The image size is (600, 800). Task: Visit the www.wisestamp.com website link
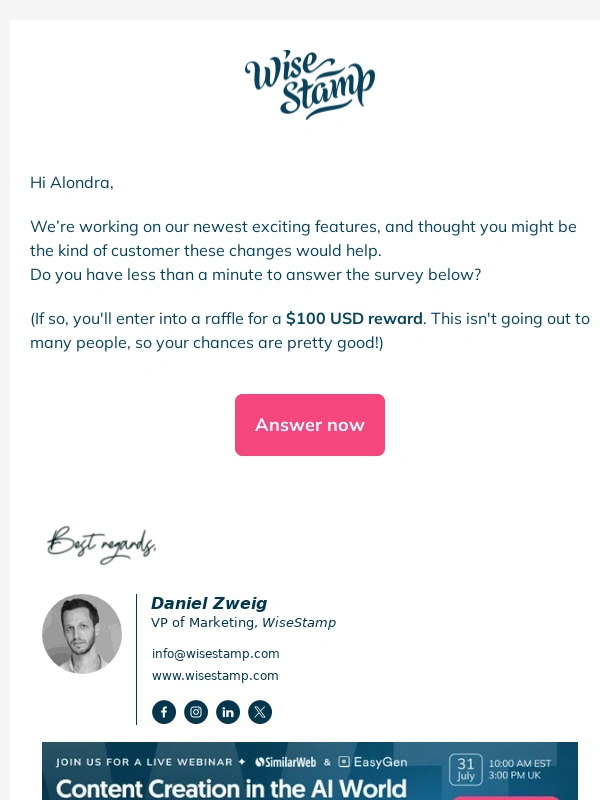[215, 676]
